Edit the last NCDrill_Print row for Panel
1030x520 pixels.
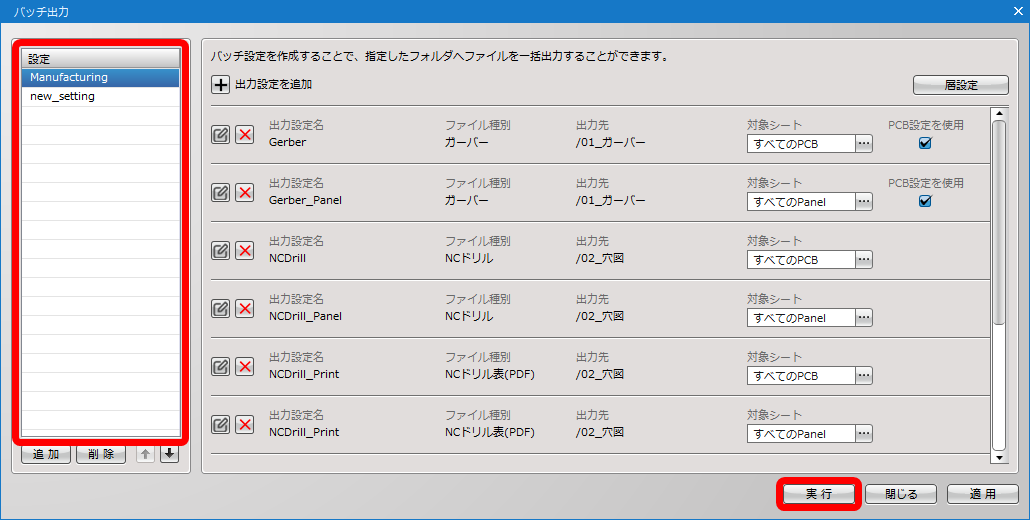tap(221, 425)
